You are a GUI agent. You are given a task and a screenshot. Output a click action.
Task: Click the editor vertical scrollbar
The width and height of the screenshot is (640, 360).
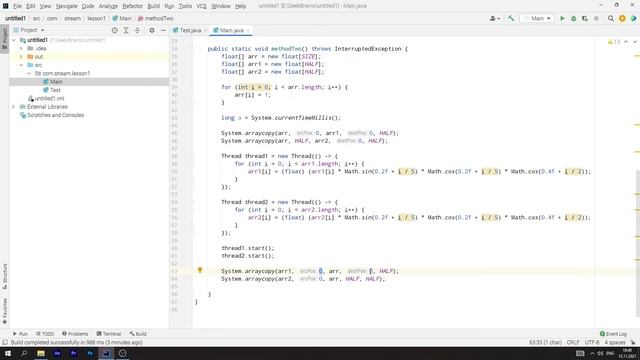(638, 243)
